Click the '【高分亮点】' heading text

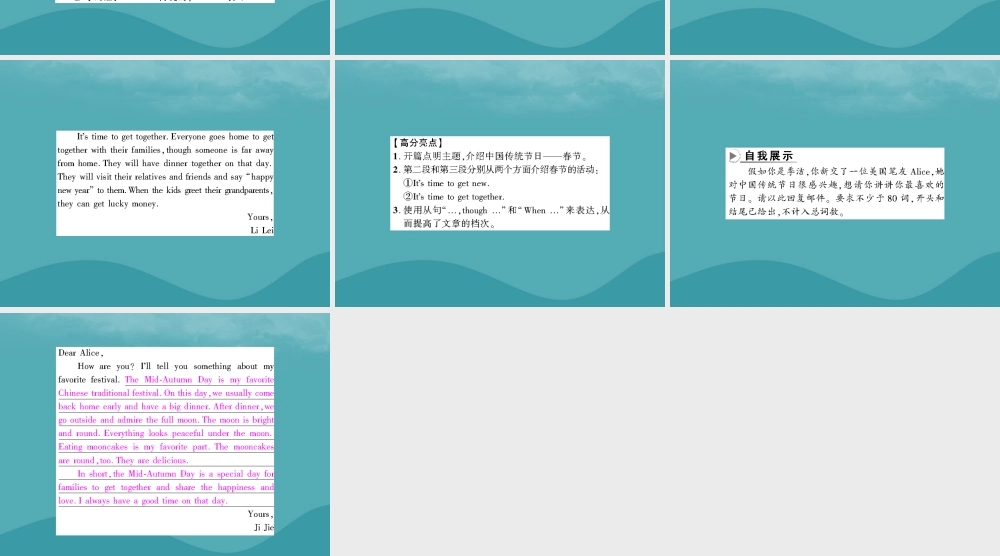pos(418,143)
